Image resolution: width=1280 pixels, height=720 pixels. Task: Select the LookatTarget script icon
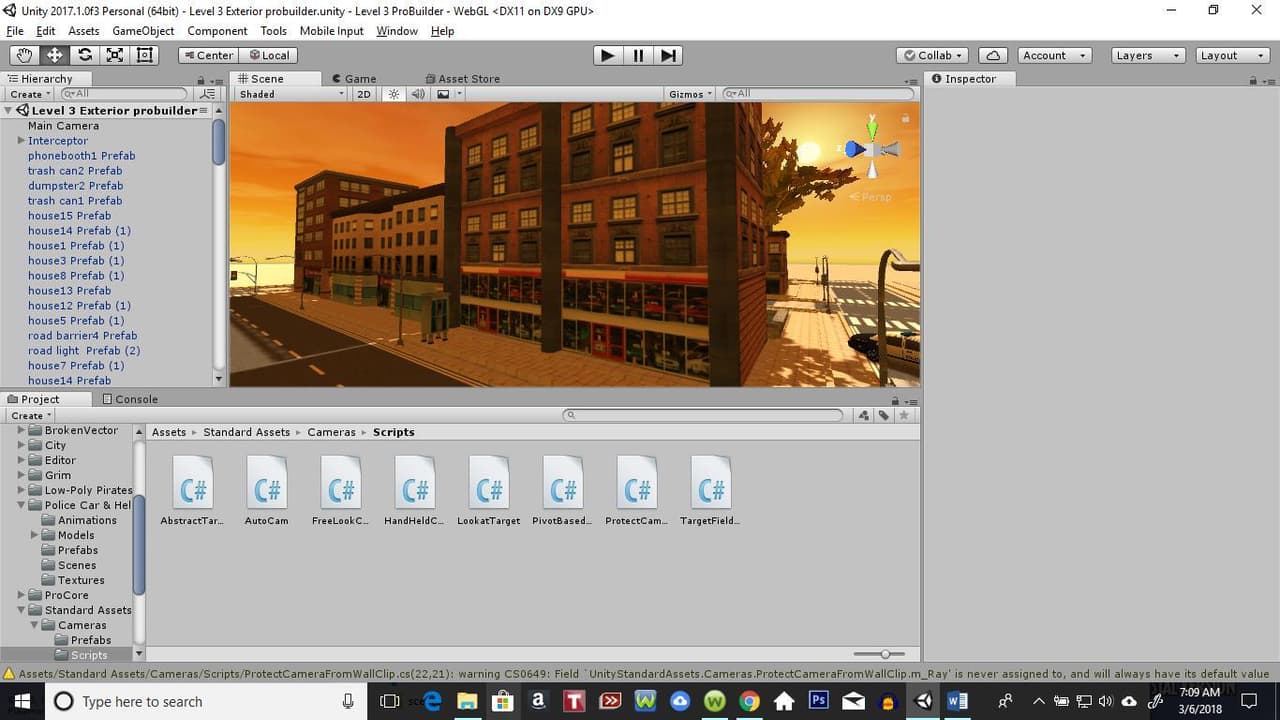489,491
